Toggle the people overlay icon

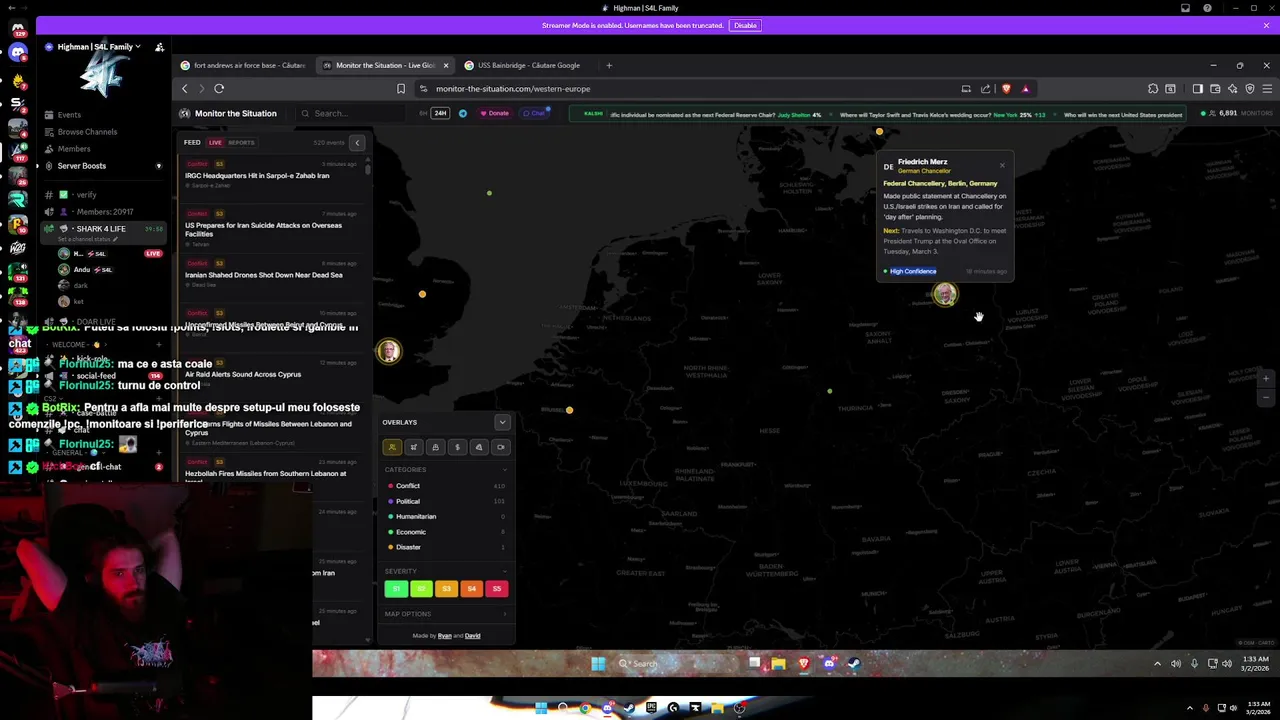click(392, 447)
